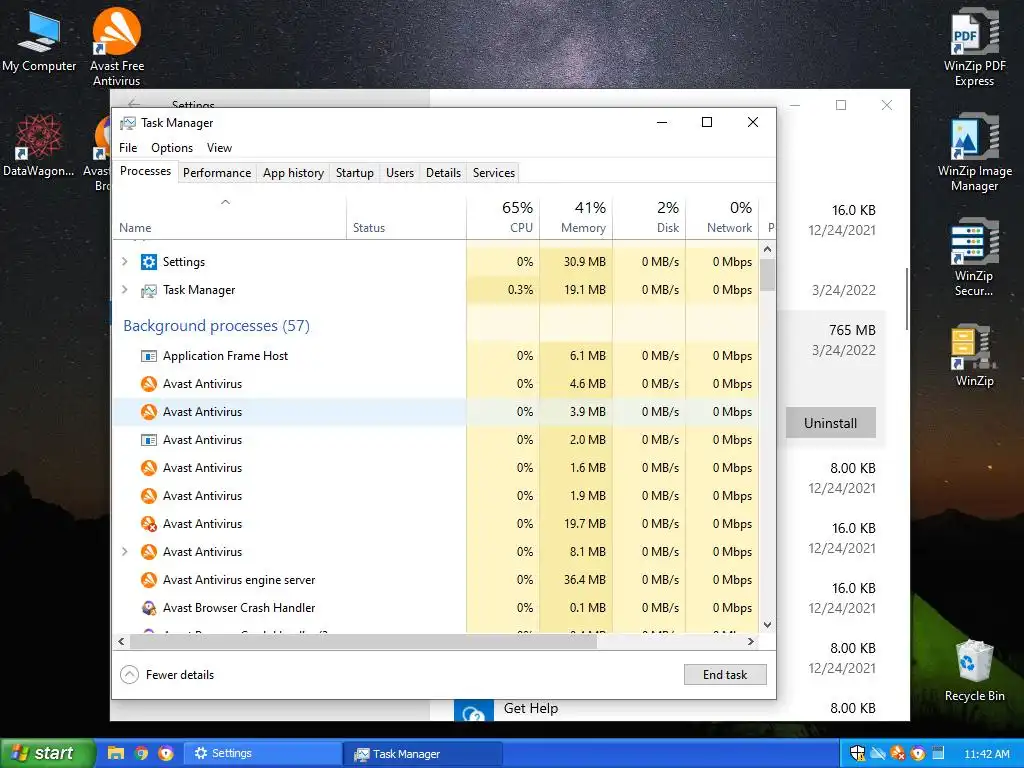Click Avast icon on the 19.7 MB row

pos(149,524)
